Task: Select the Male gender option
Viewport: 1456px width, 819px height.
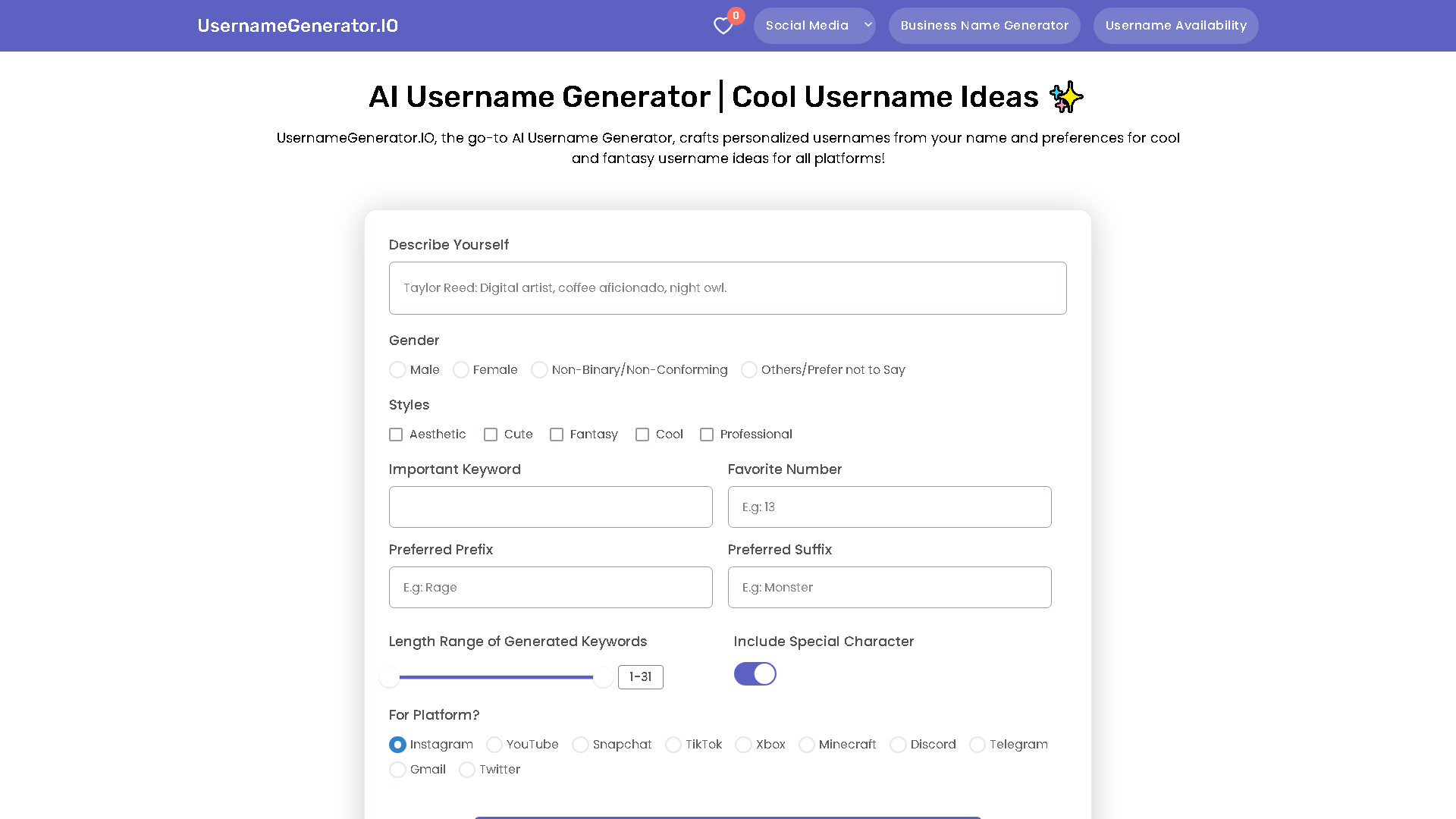Action: coord(397,369)
